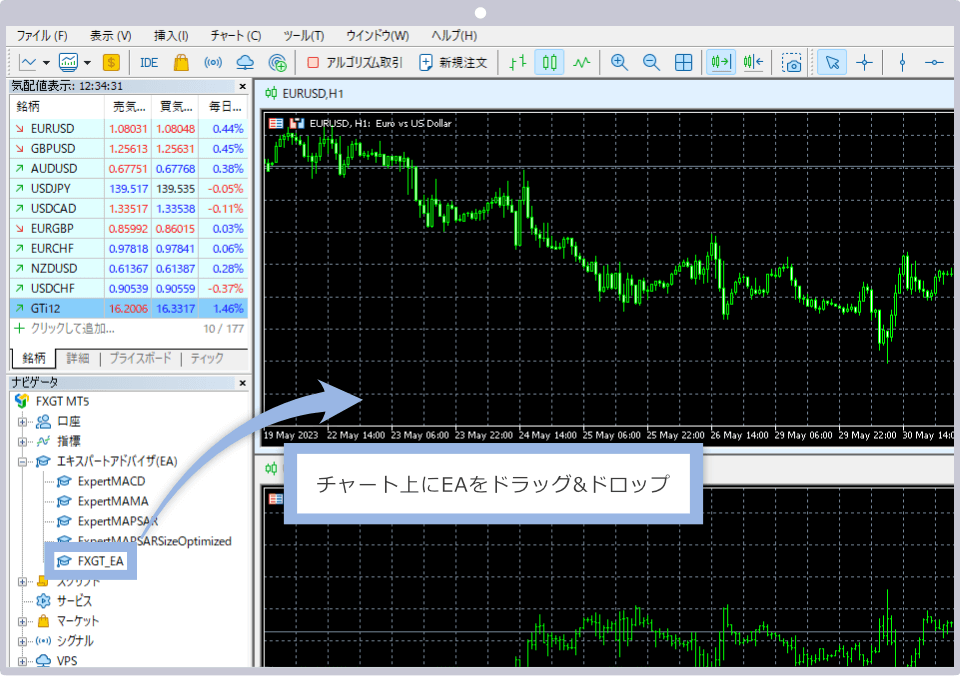Click 新規注文 new order button
The height and width of the screenshot is (676, 960).
453,62
